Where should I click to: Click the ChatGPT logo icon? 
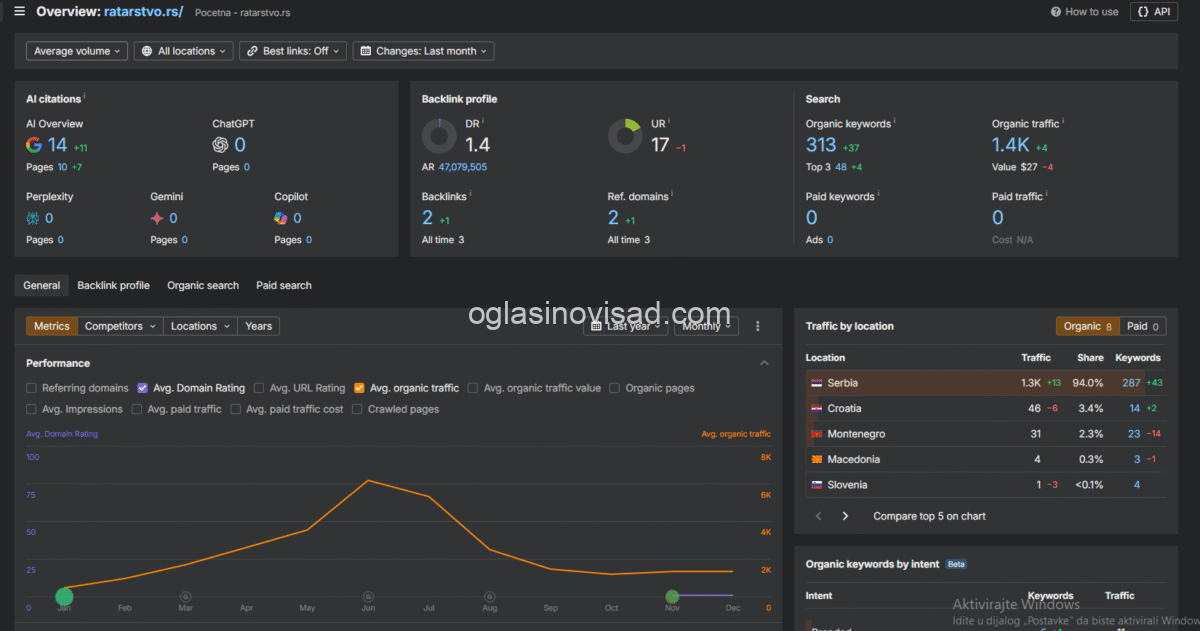220,145
